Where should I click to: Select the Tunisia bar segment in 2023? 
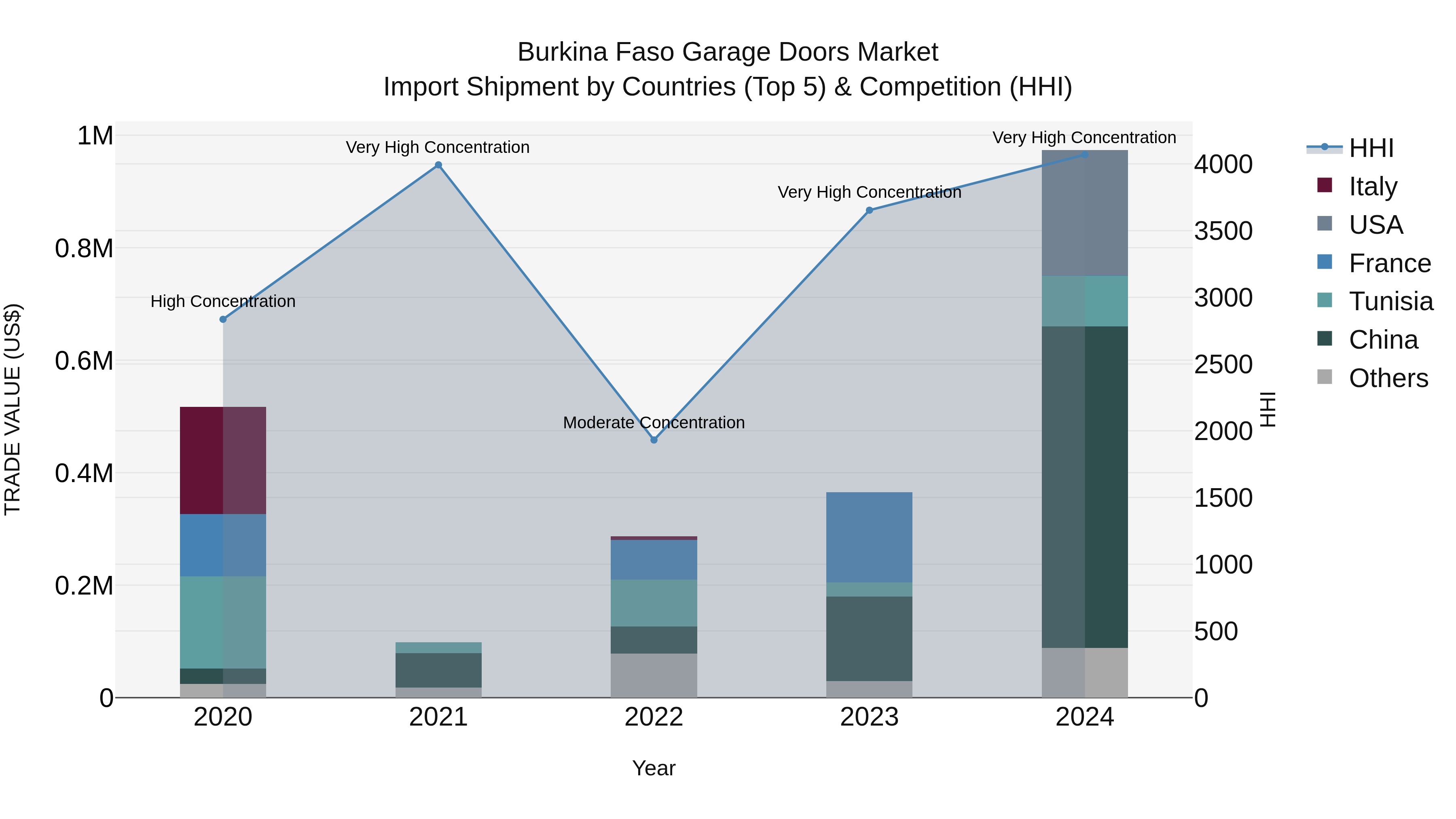[869, 590]
